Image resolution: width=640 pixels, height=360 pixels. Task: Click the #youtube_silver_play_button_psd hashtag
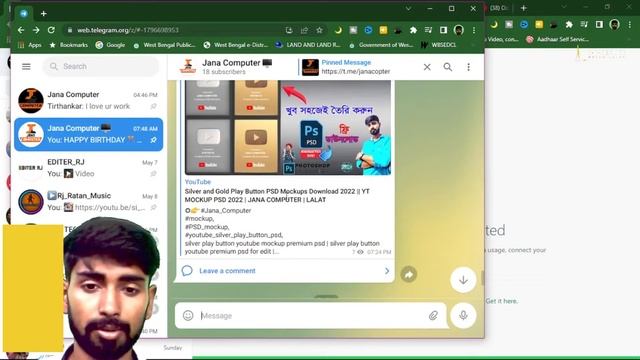point(234,235)
